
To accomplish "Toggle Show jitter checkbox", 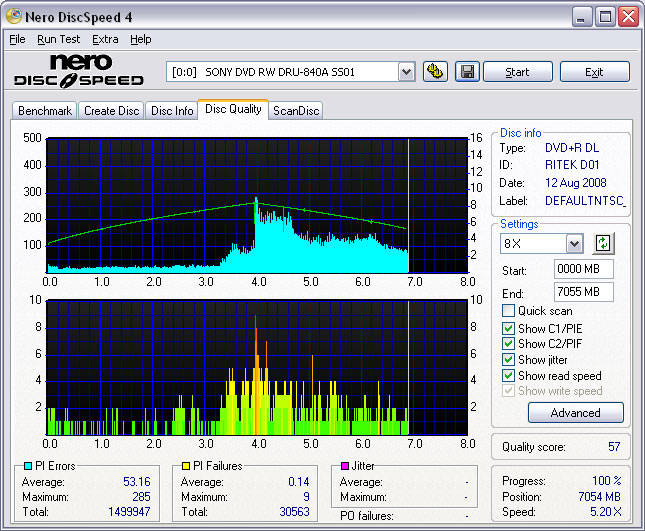I will 508,359.
